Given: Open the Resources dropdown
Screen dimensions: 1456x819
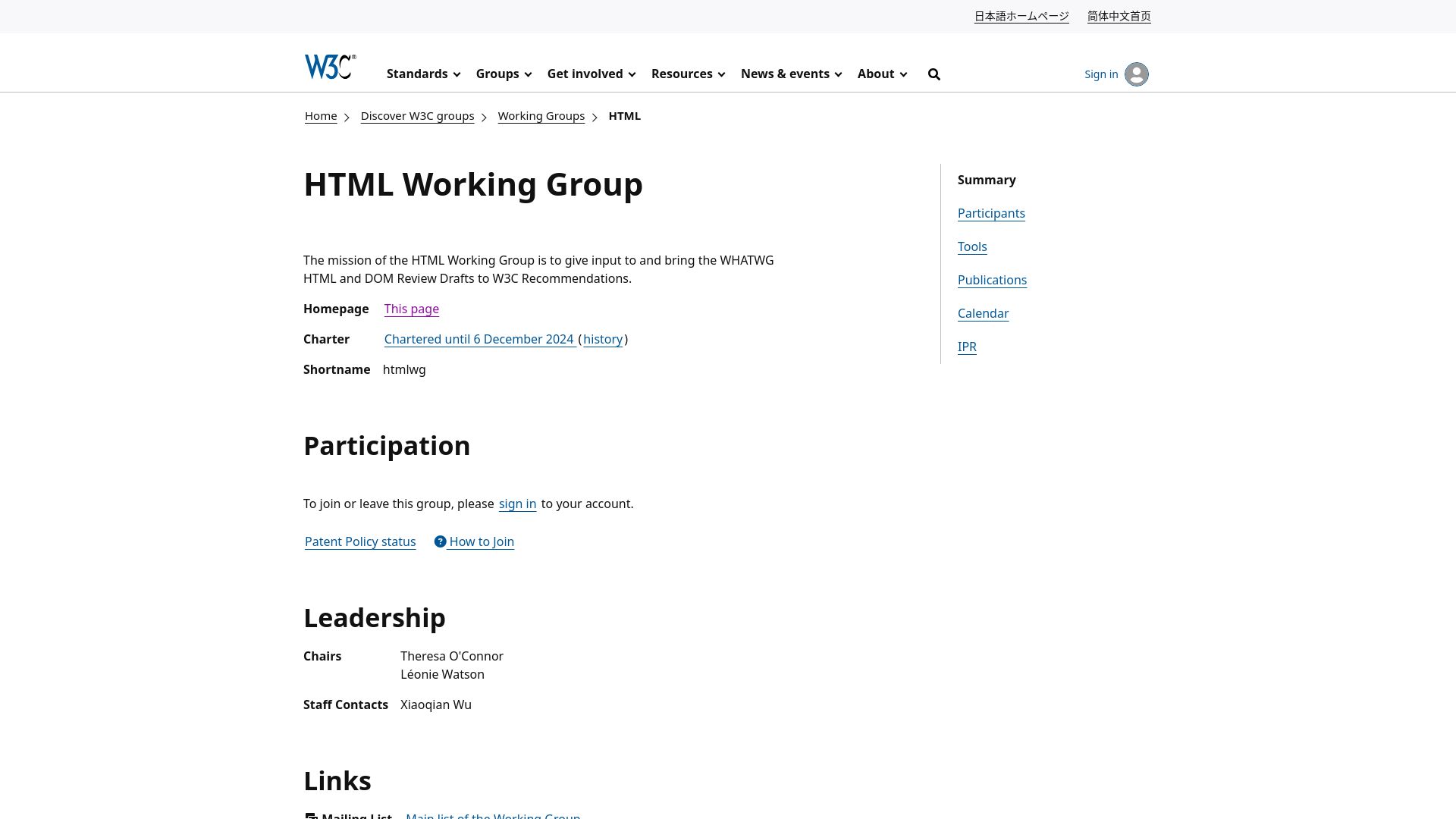Looking at the screenshot, I should (688, 74).
